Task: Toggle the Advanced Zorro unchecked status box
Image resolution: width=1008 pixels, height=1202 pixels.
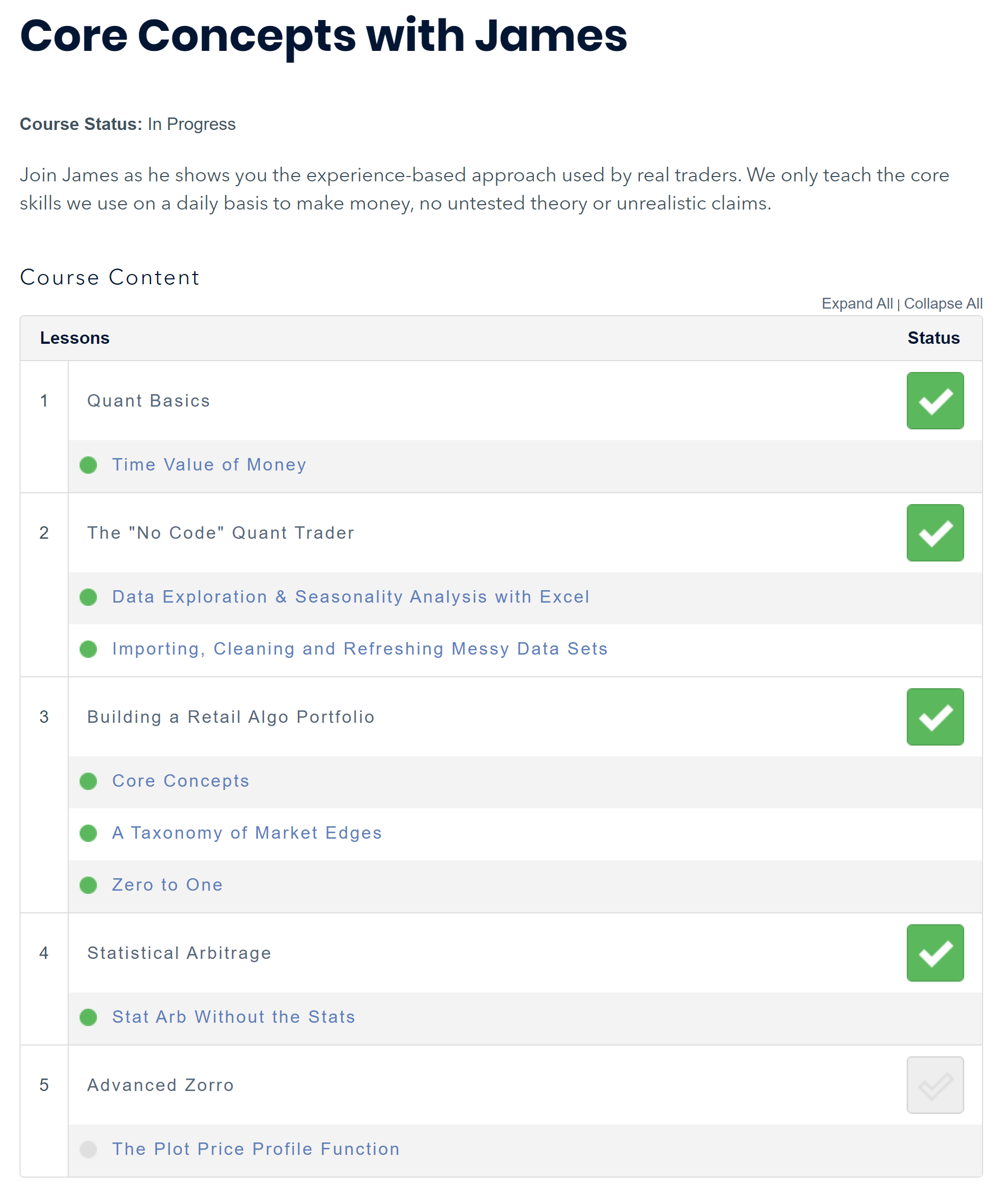Action: [935, 1085]
